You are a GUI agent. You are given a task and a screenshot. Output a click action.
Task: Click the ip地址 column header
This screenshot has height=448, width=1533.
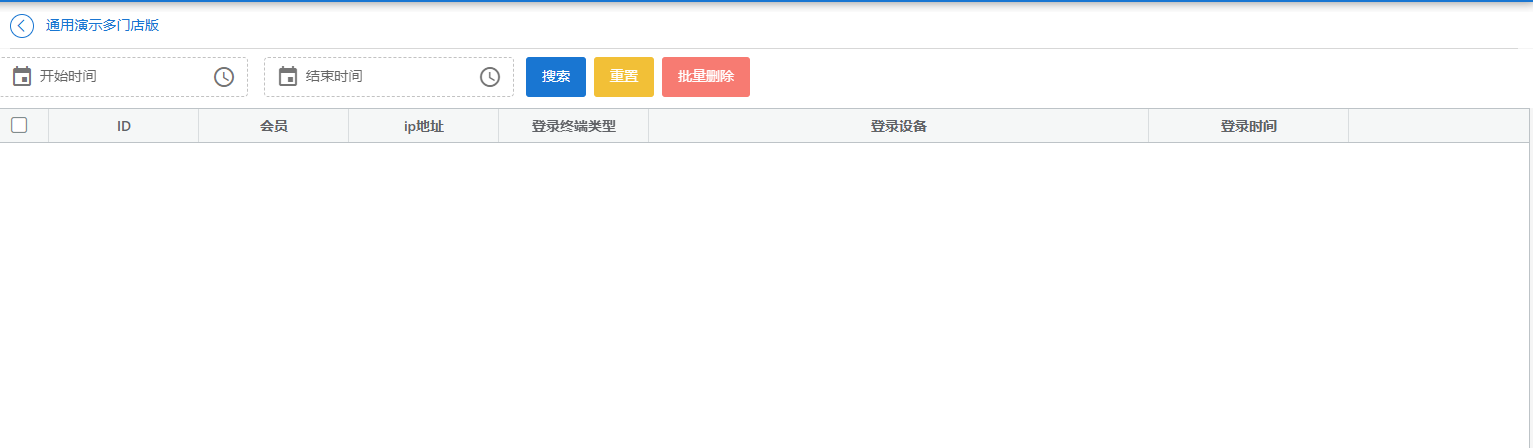click(x=424, y=126)
